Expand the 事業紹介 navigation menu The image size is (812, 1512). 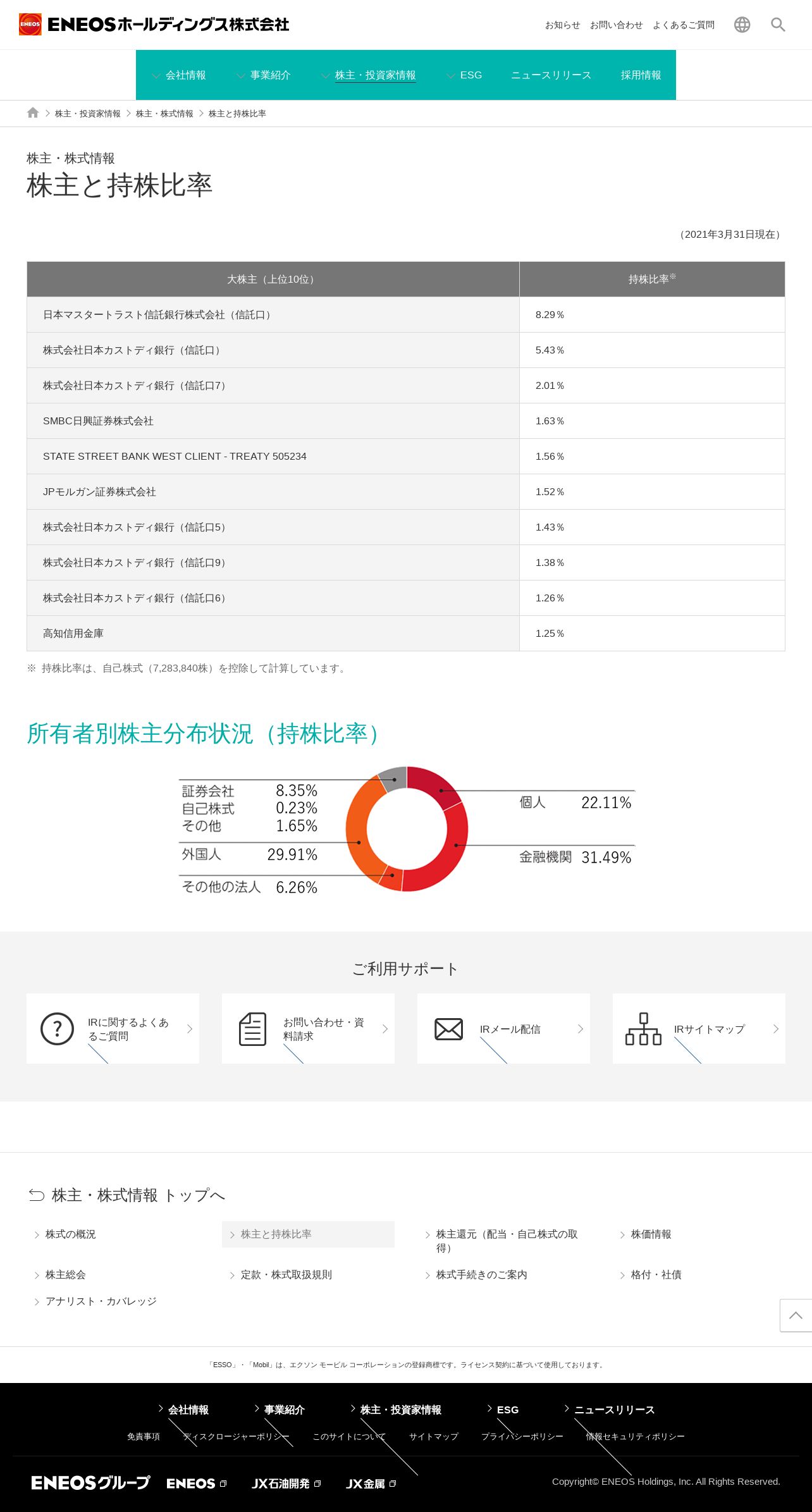pyautogui.click(x=263, y=75)
